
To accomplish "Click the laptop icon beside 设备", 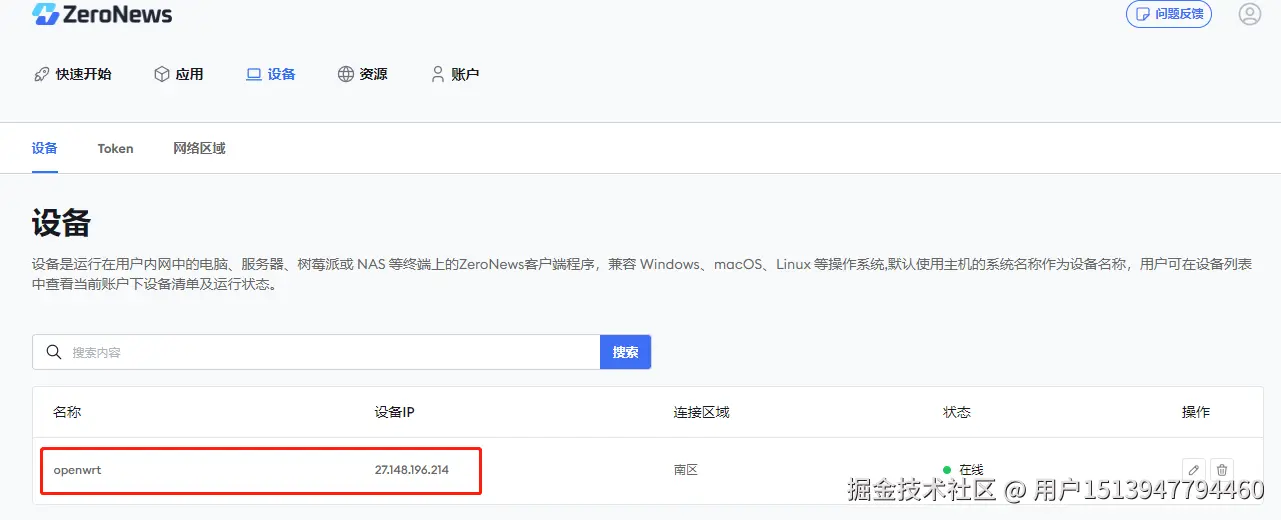I will click(254, 74).
